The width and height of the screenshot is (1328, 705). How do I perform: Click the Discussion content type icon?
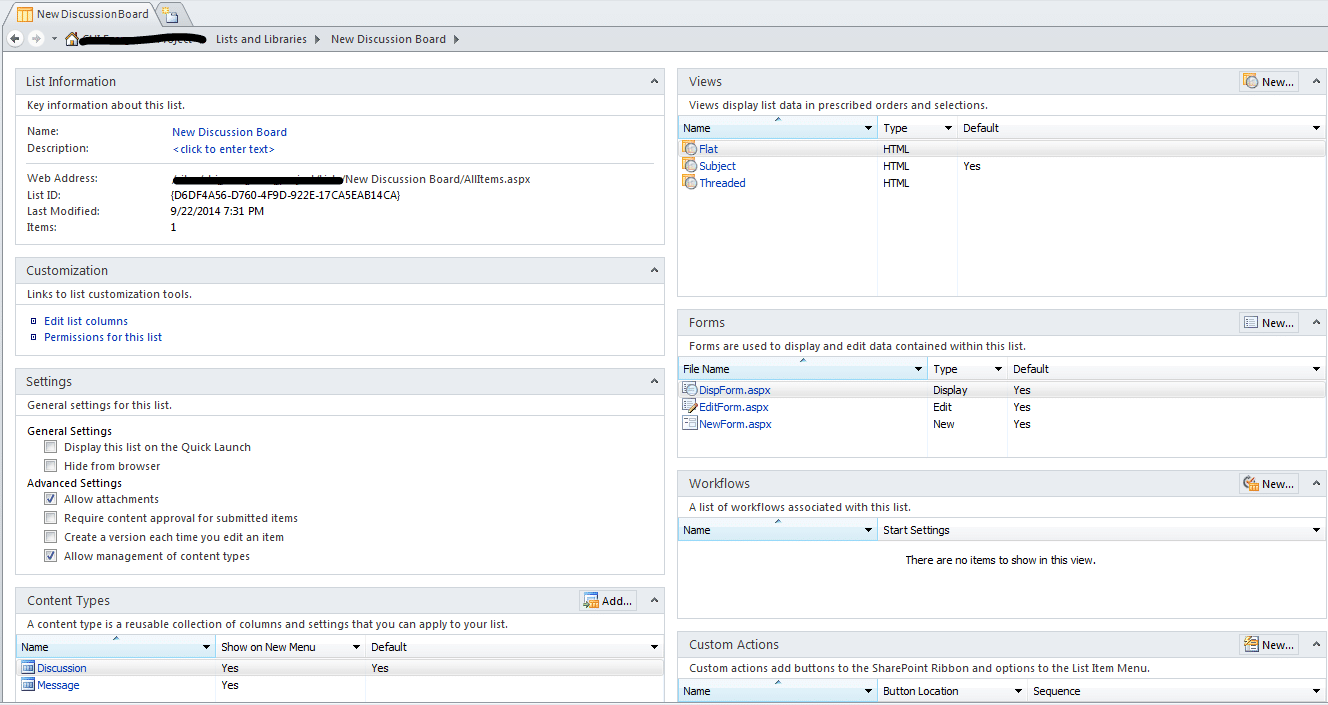click(28, 668)
